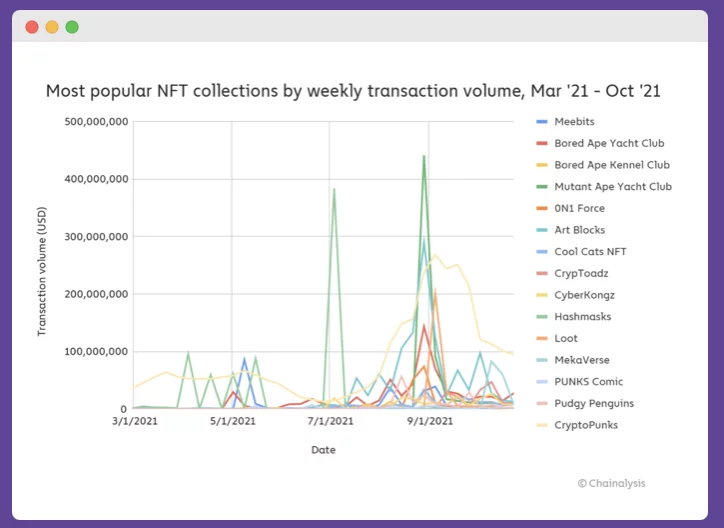
Task: Click the CrypToadz legend line icon
Action: (542, 273)
